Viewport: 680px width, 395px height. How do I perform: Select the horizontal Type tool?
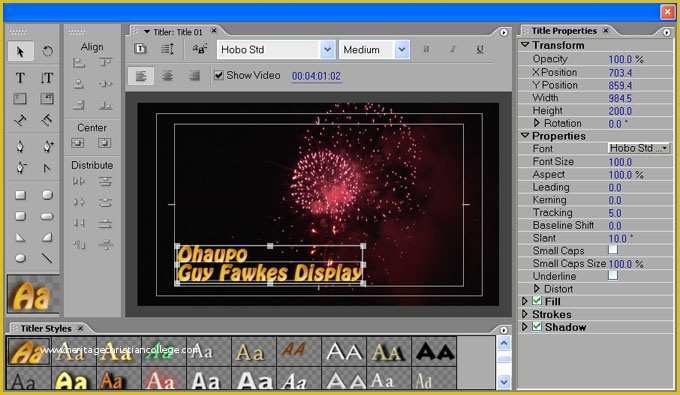pos(20,78)
